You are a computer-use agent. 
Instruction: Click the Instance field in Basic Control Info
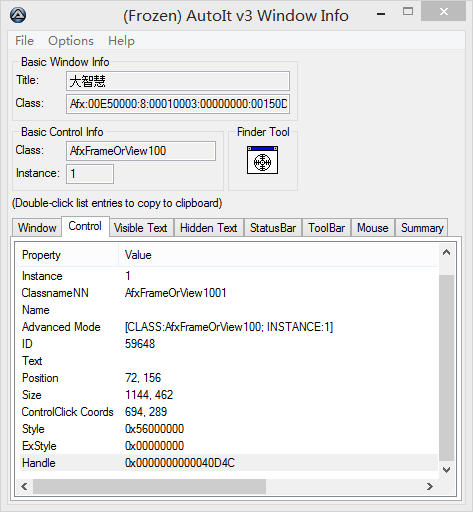click(x=90, y=174)
